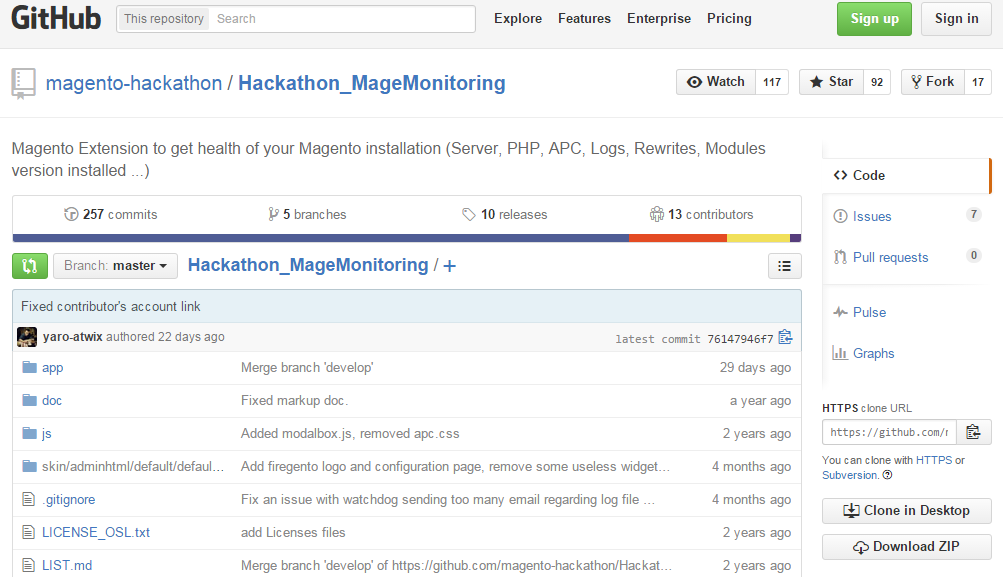1003x577 pixels.
Task: Click the Issues exclamation icon in sidebar
Action: coord(841,216)
